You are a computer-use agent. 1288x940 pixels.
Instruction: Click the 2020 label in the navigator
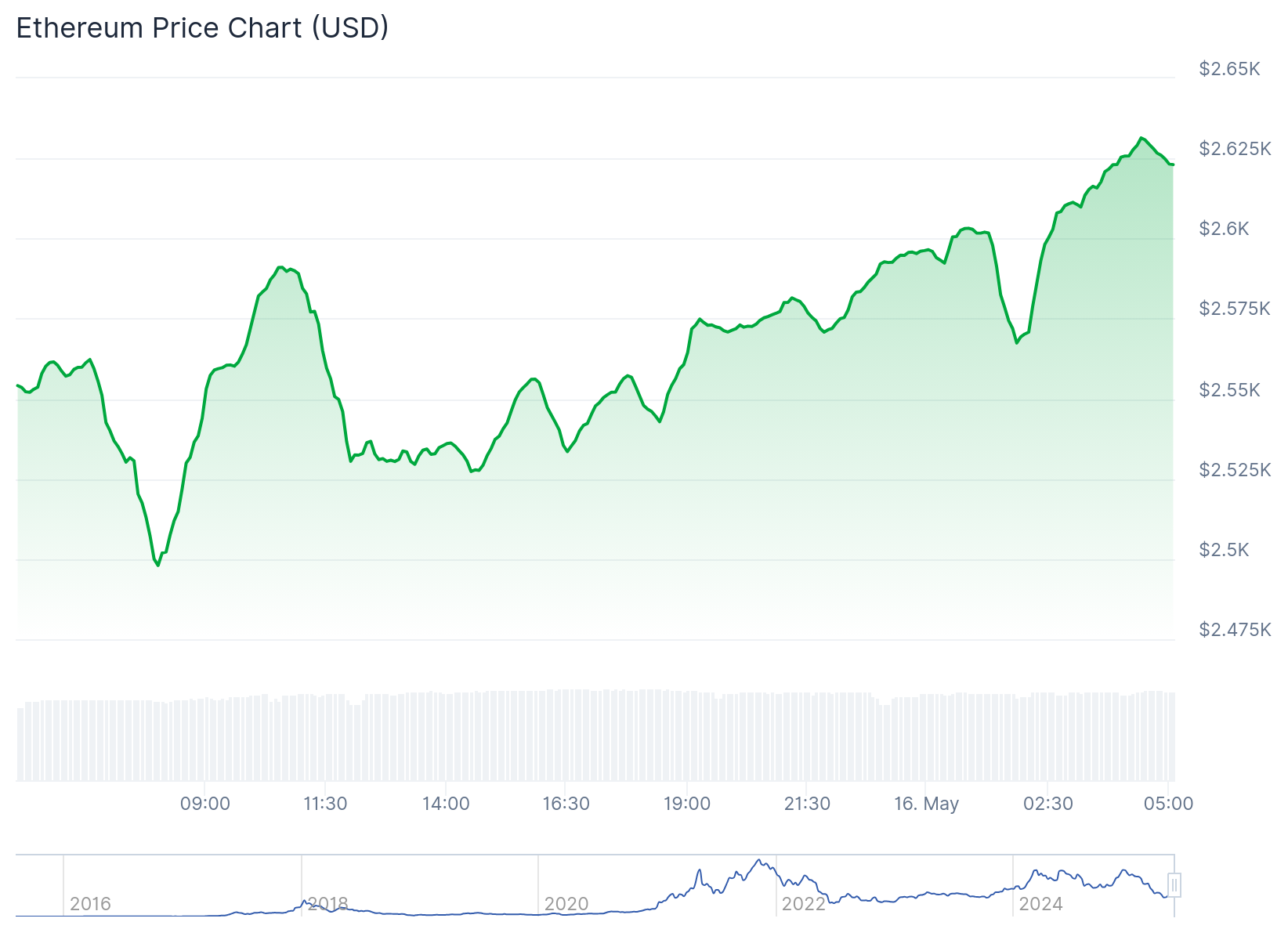point(566,904)
